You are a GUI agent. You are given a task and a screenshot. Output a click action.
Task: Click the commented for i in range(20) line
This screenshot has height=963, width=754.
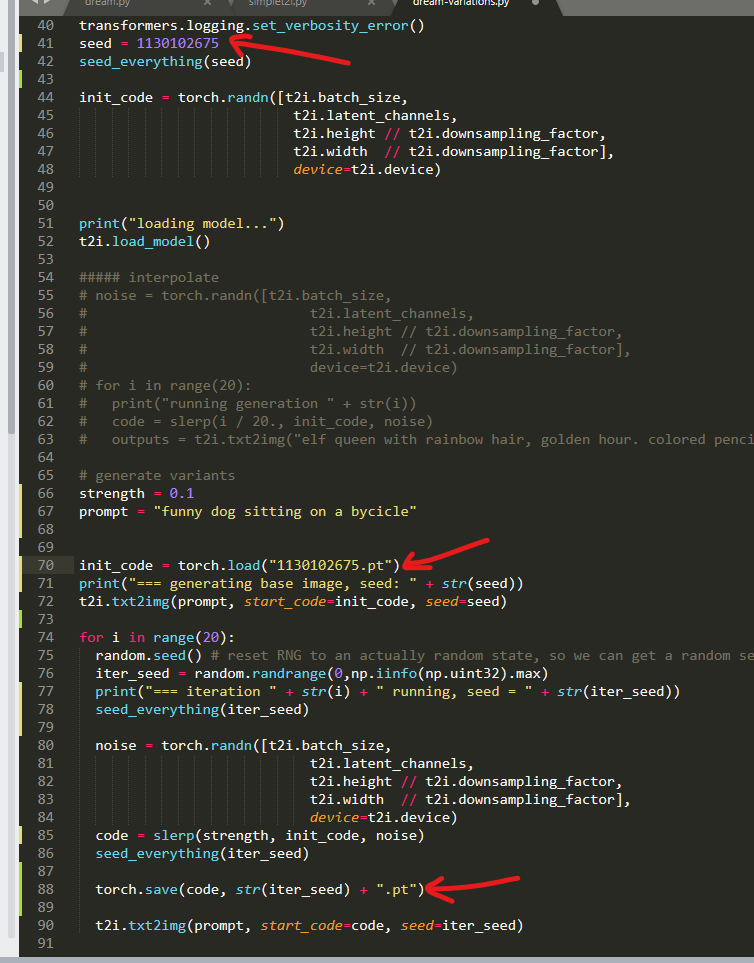coord(165,385)
